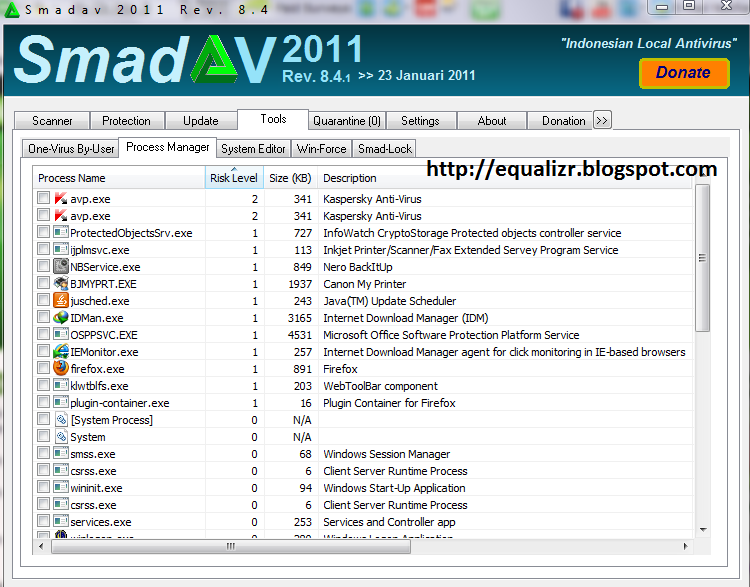Click the IEMonitor.exe icon

(x=61, y=351)
